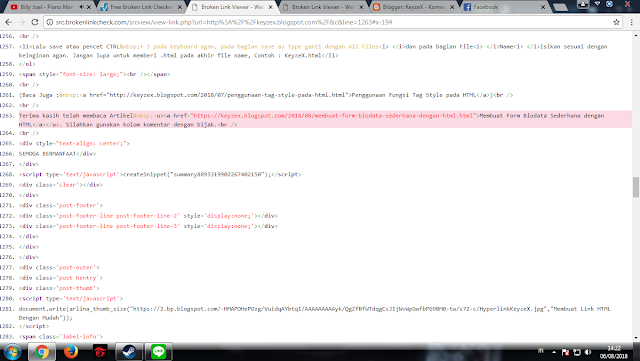Click the page vertical scrollbar thumb
The image size is (640, 361).
tap(636, 187)
